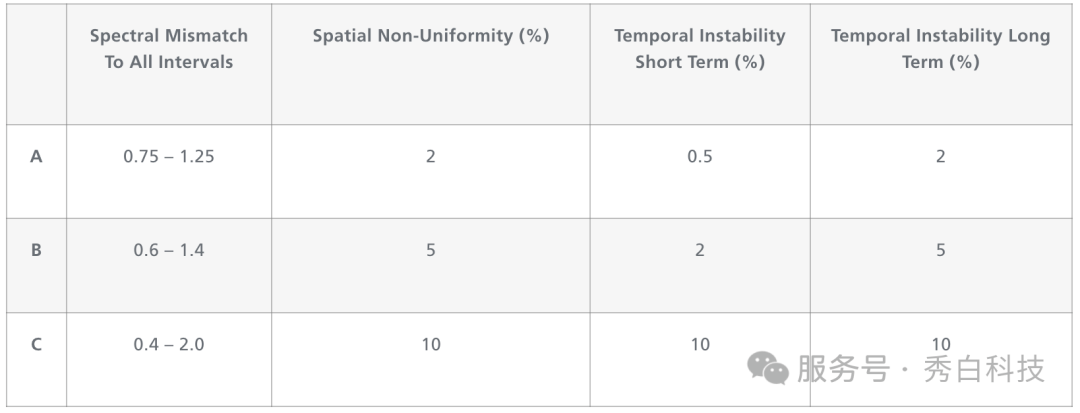The height and width of the screenshot is (413, 1080).
Task: Click class B Short Term instability value
Action: [699, 250]
